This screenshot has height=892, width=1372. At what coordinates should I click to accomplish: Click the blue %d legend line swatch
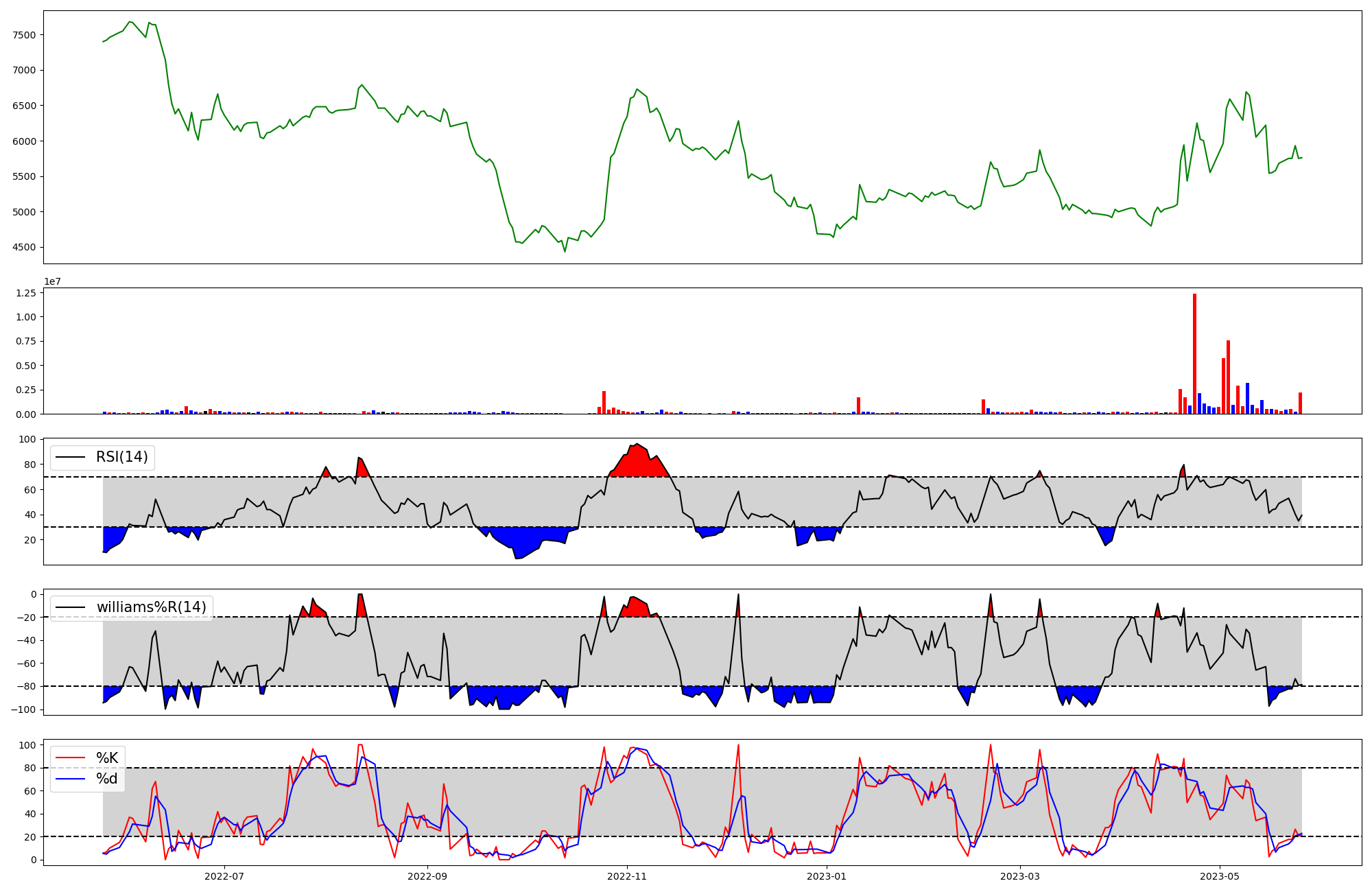pos(70,779)
